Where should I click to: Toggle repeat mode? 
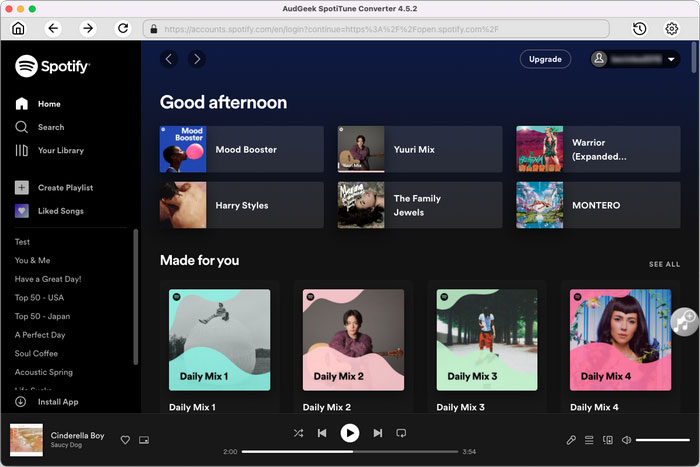[x=401, y=433]
